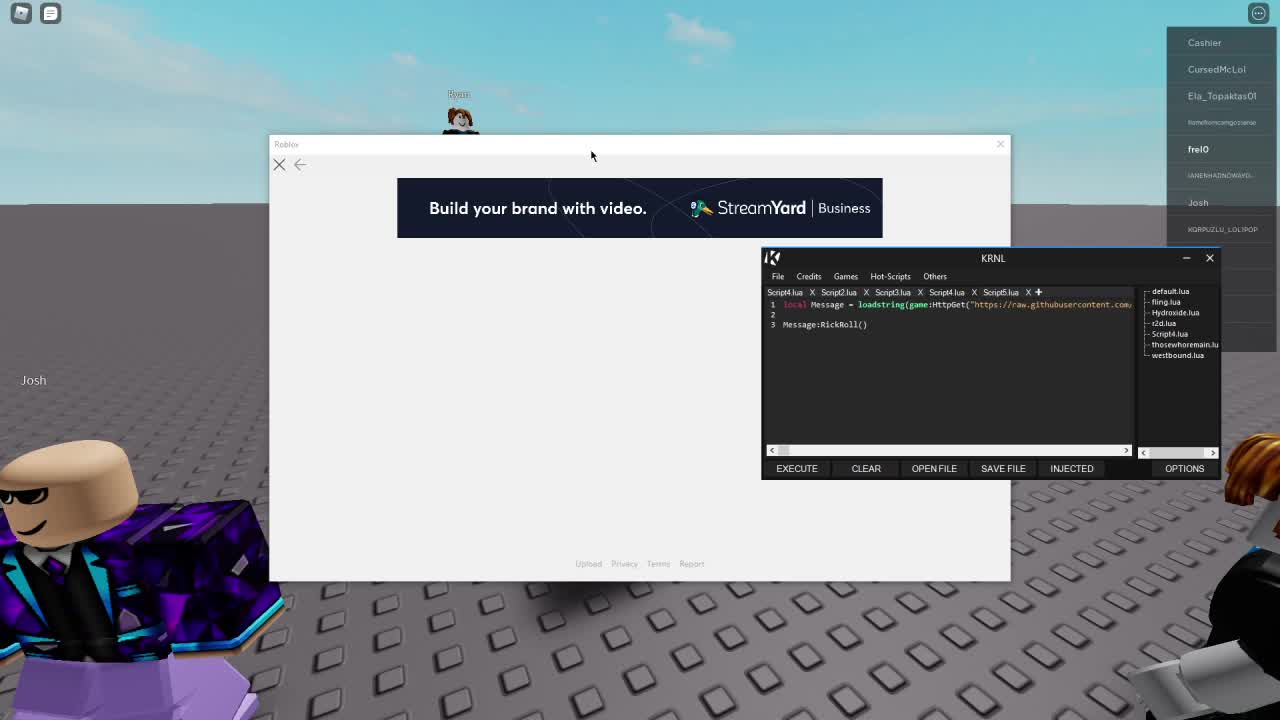This screenshot has width=1280, height=720.
Task: Click the KRNL logo icon
Action: click(x=773, y=258)
